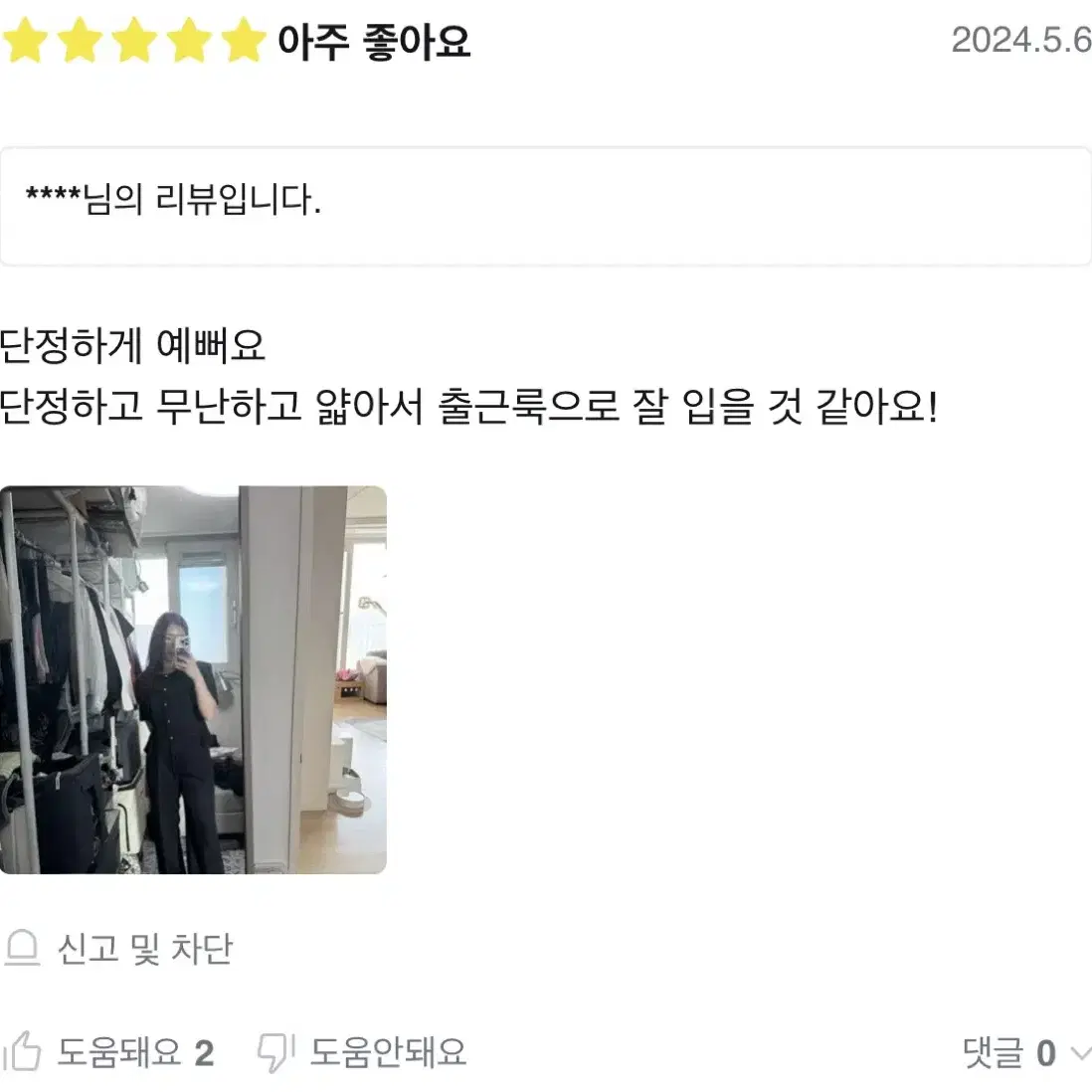Click the review date 2024.5.6
Image resolution: width=1092 pixels, height=1092 pixels.
point(1021,40)
